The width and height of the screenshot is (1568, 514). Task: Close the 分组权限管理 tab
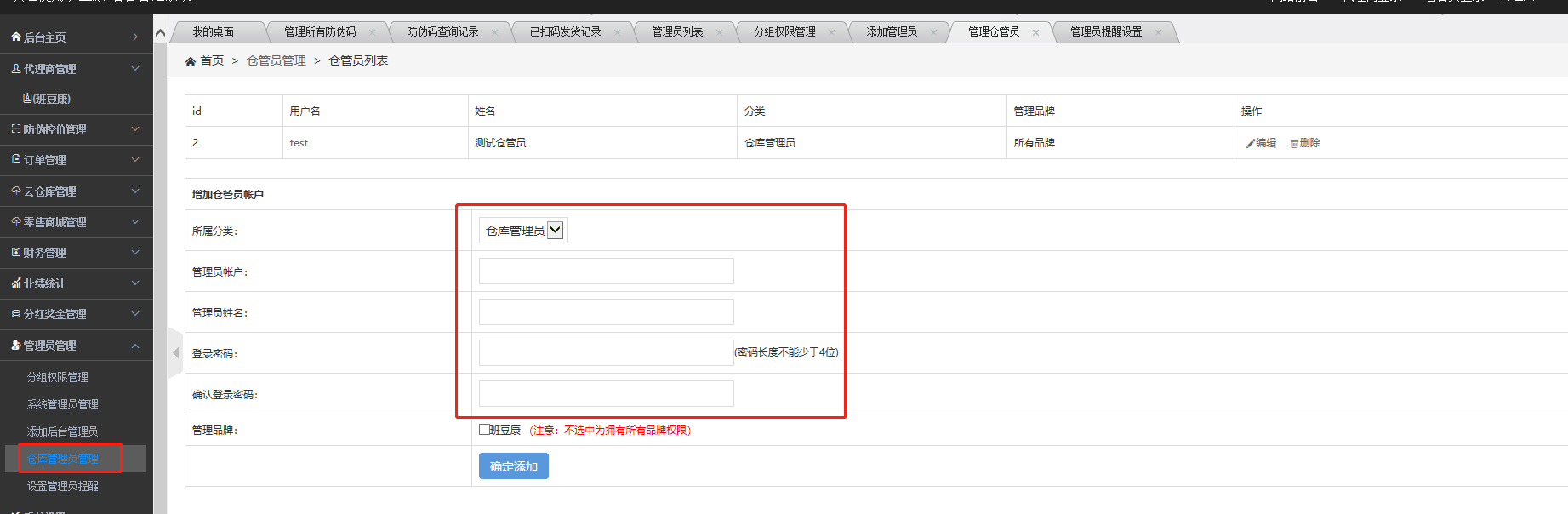tap(831, 32)
